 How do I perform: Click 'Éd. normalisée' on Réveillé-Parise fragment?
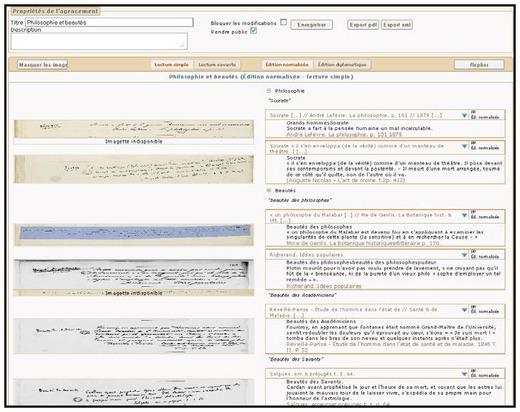tap(485, 311)
